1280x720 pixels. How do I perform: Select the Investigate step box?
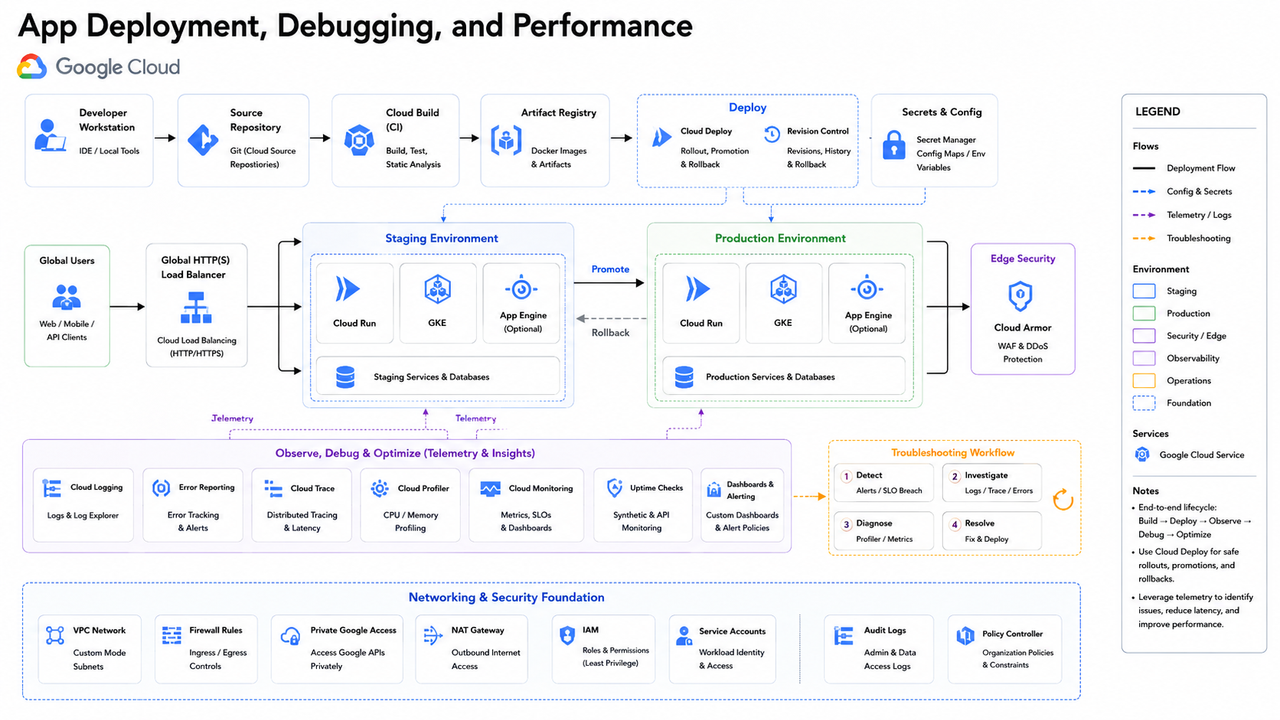992,483
